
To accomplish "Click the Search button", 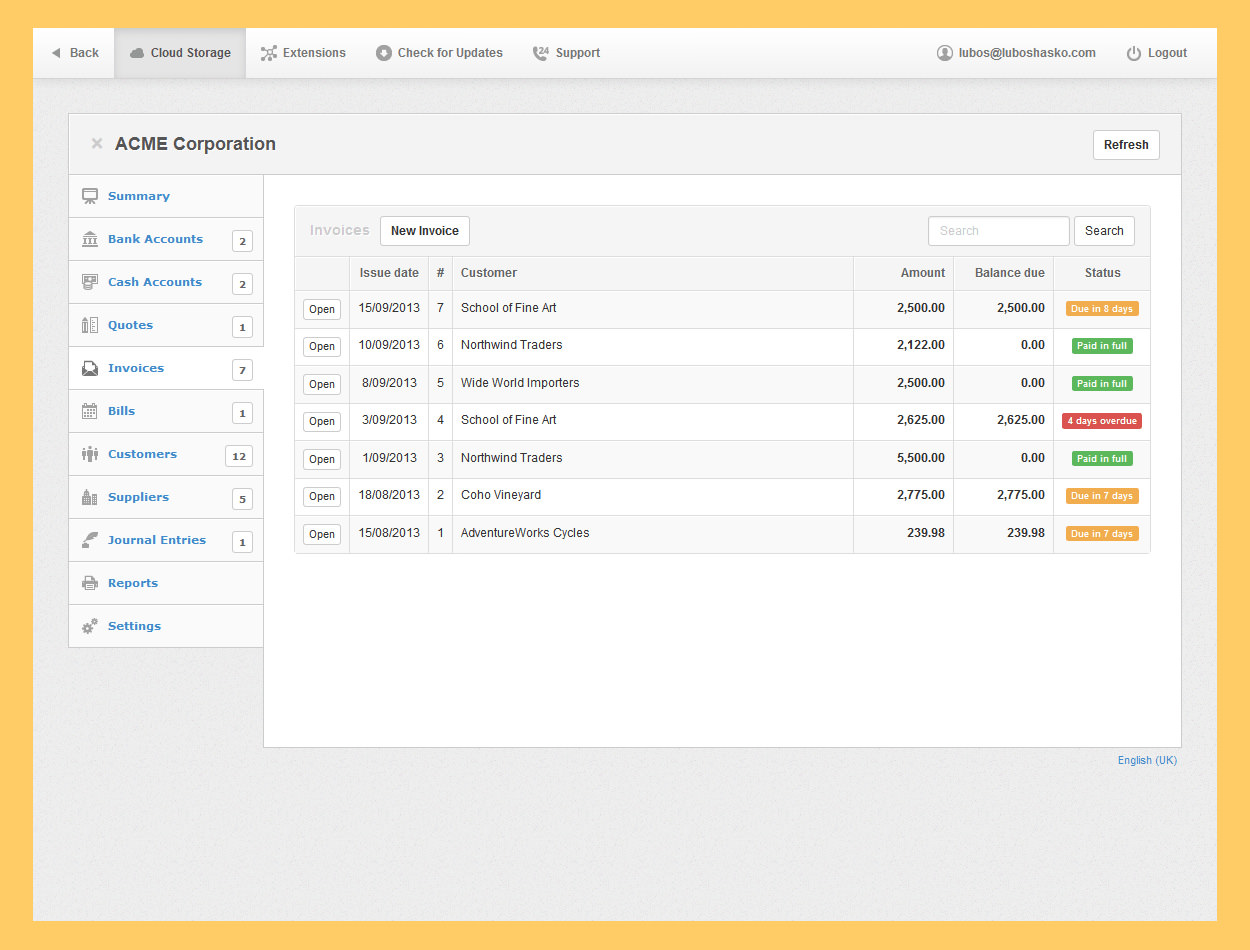I will 1104,231.
